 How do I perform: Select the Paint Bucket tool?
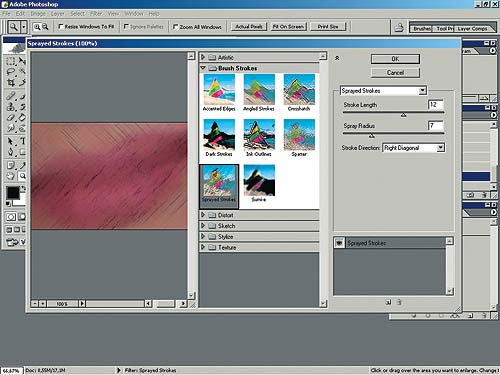coord(22,118)
